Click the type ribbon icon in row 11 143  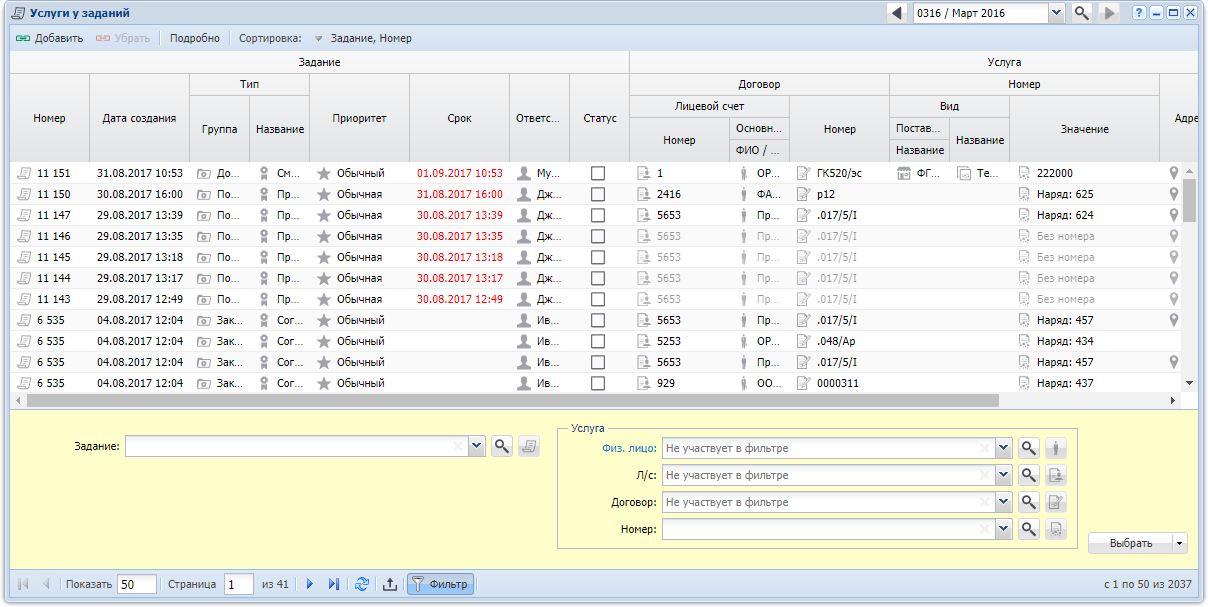pos(264,299)
